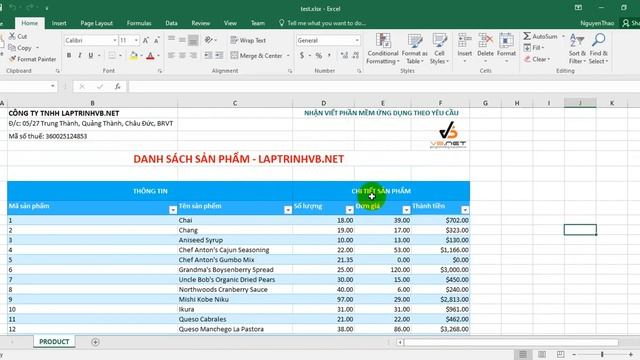Align text left in cell

click(x=171, y=55)
